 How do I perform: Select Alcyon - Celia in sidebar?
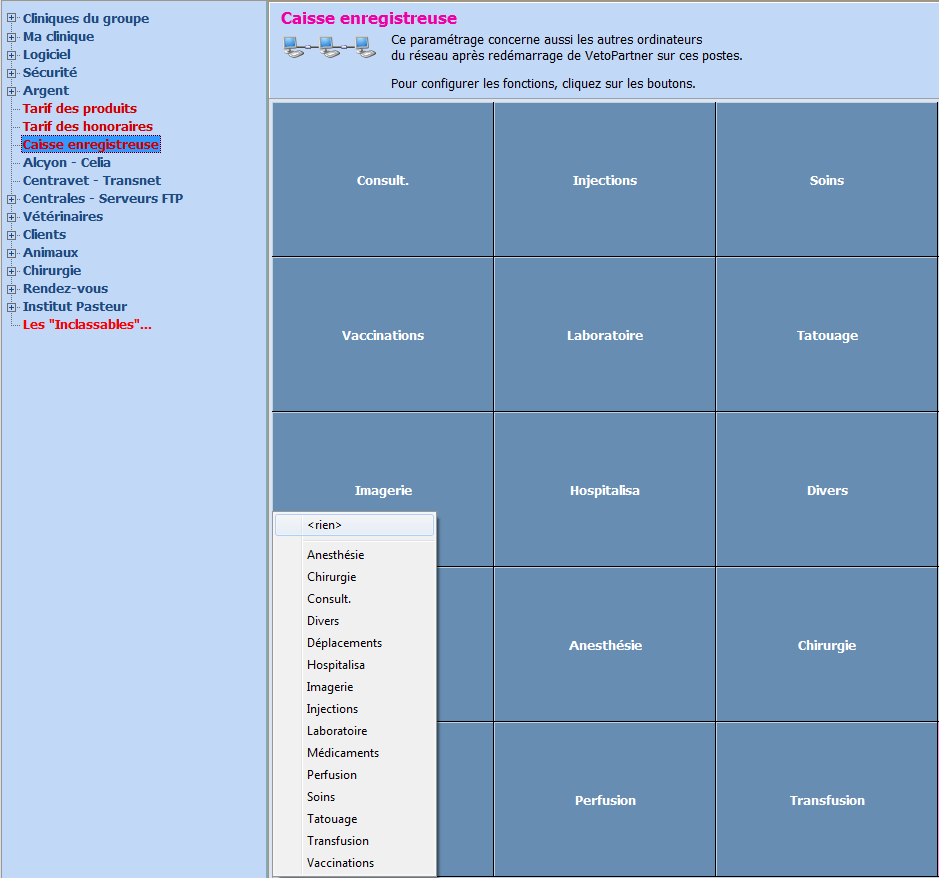66,163
